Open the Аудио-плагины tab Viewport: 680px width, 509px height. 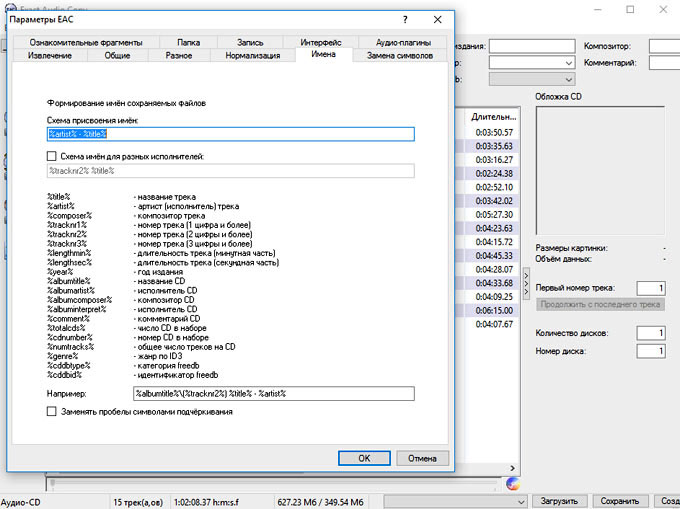point(403,43)
